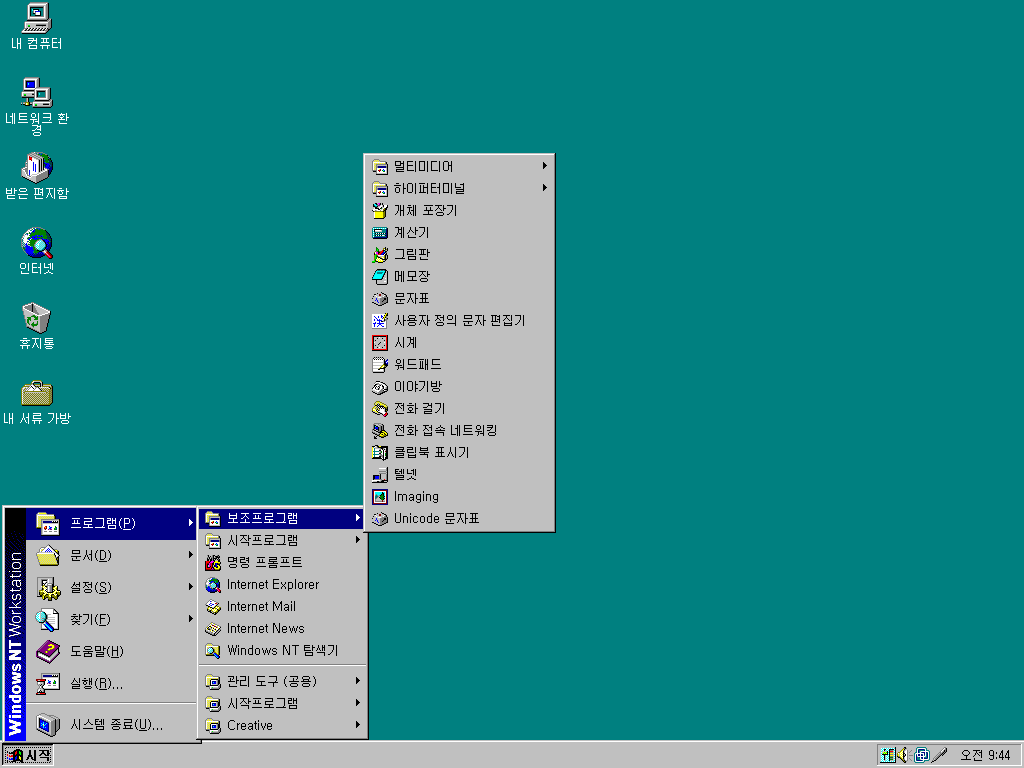Screen dimensions: 1024x768
Task: Select the highlighted 보조프로그램 menu entry
Action: click(283, 519)
